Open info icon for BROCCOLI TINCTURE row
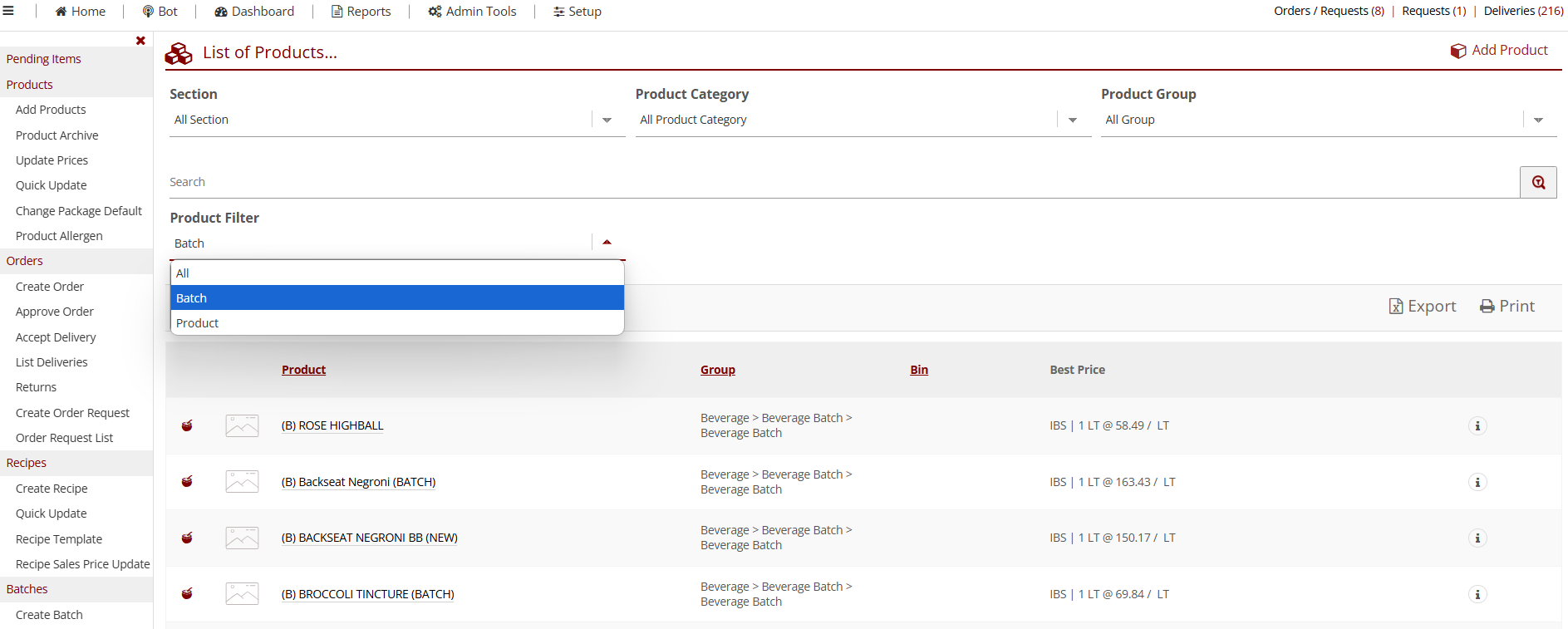 tap(1477, 595)
